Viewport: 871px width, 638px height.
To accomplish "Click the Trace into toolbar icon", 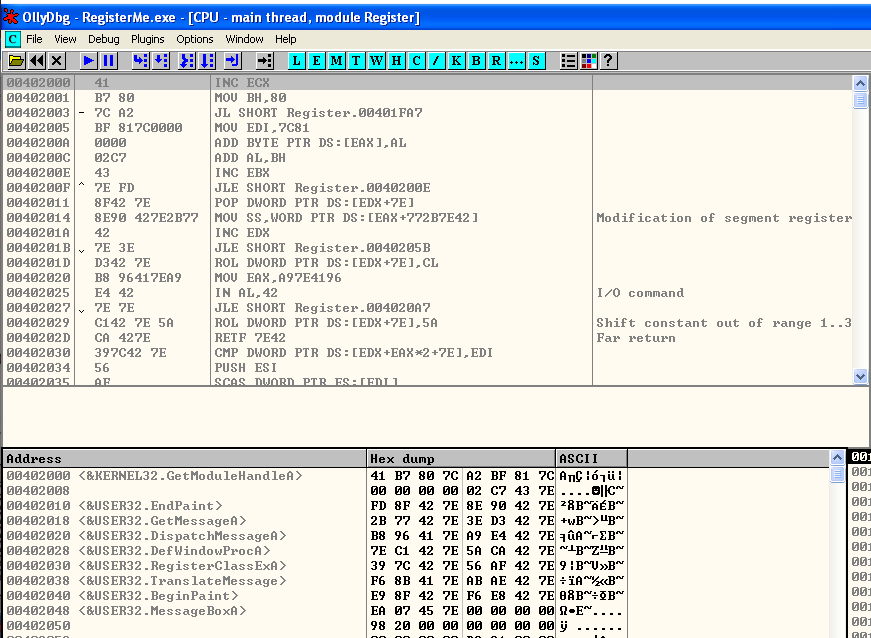I will (x=187, y=61).
